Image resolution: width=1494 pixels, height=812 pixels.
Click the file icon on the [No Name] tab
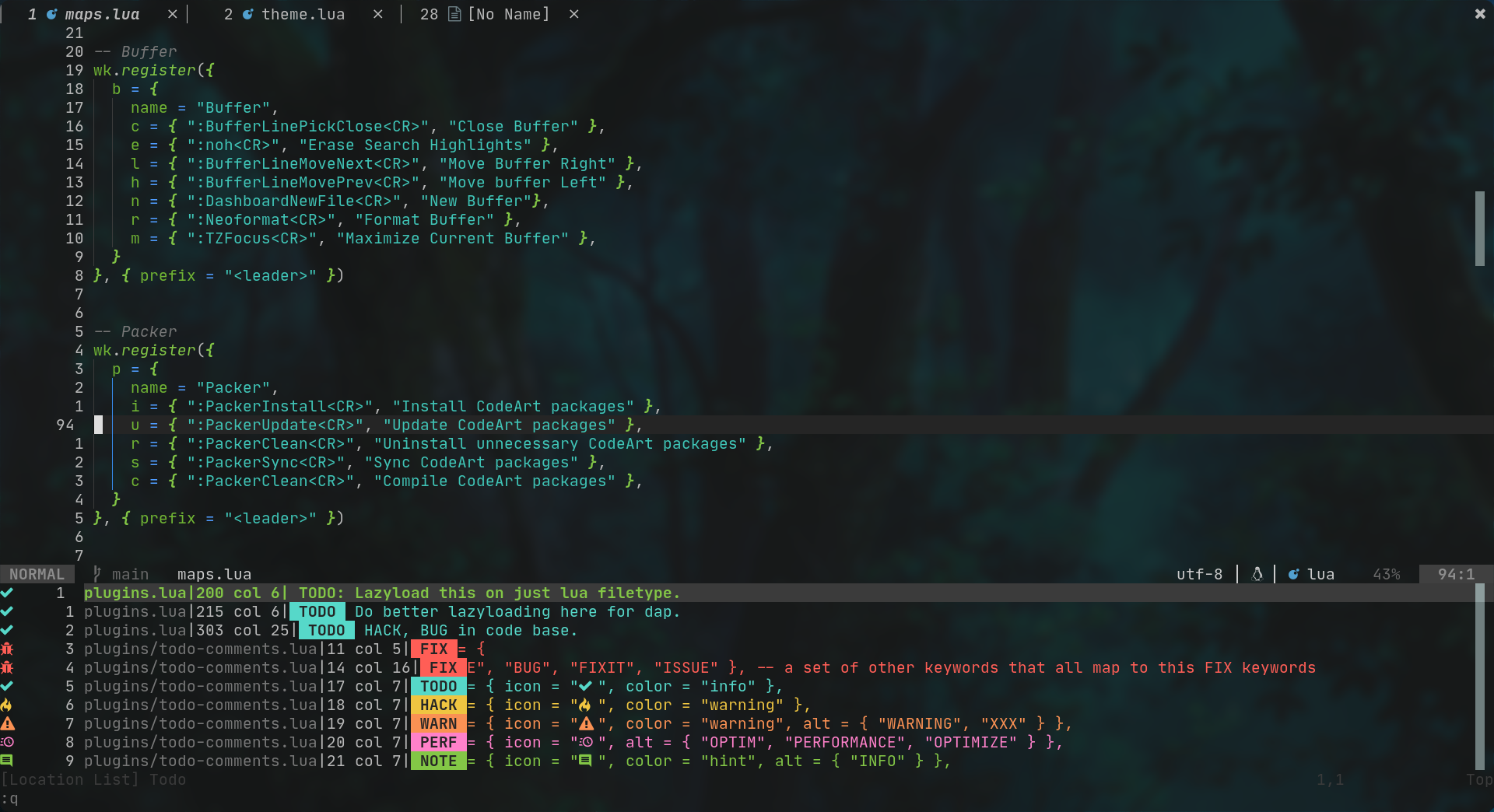[454, 14]
